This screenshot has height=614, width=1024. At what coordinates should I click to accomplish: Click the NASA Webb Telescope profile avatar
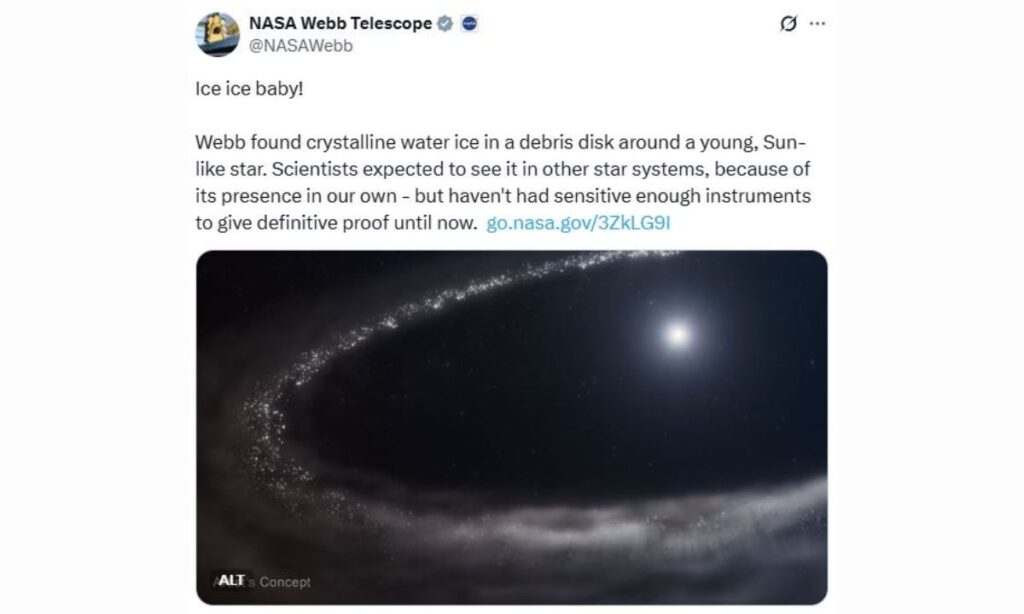pyautogui.click(x=217, y=34)
